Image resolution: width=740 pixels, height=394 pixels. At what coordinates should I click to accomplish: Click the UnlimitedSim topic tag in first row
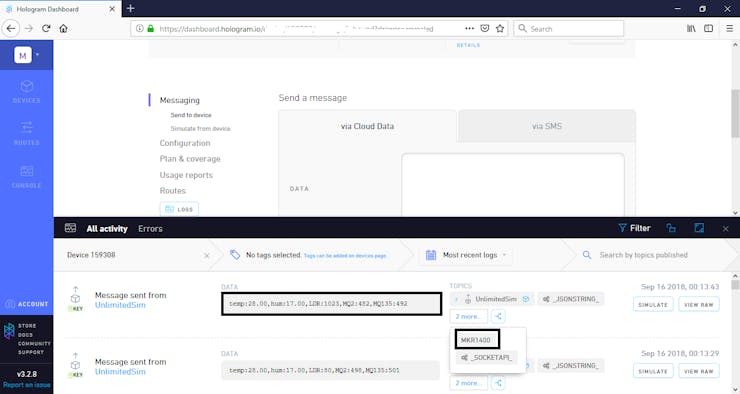[492, 299]
